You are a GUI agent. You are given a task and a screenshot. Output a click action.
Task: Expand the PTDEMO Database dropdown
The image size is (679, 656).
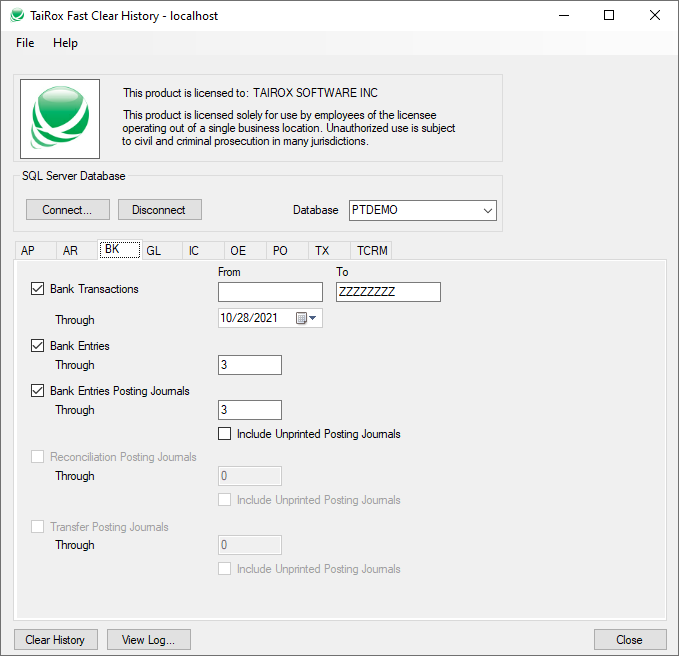488,210
